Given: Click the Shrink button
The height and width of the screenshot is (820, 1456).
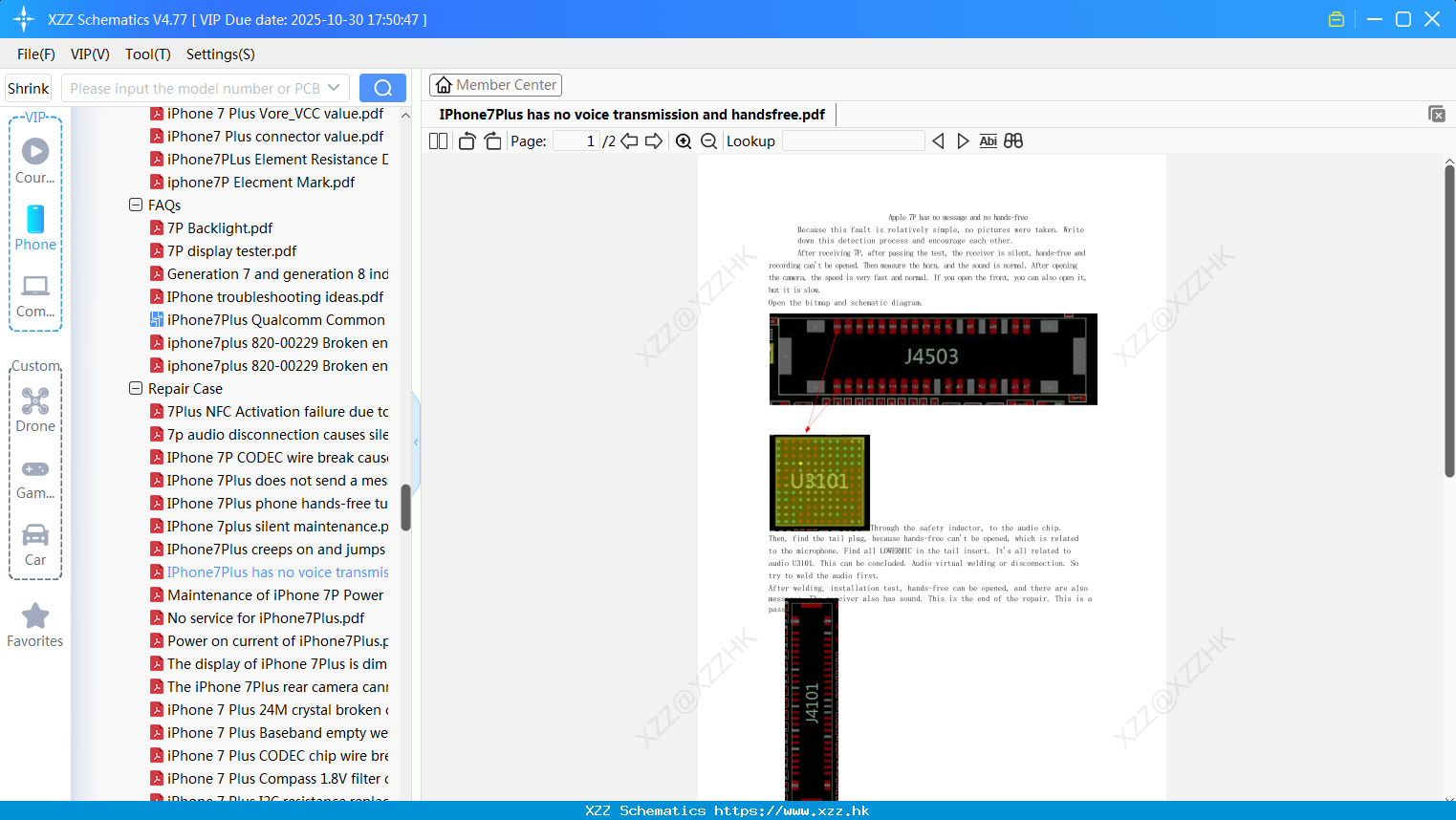Looking at the screenshot, I should pyautogui.click(x=29, y=88).
